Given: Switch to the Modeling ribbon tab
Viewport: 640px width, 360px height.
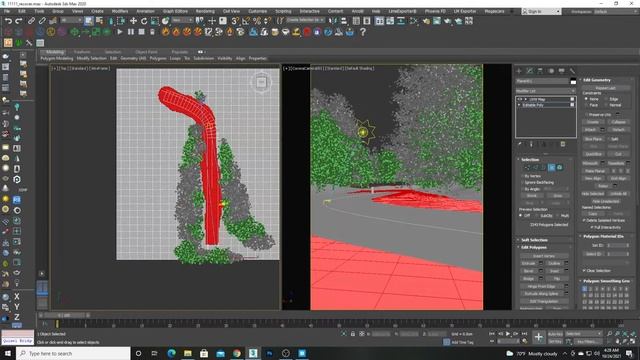Looking at the screenshot, I should [55, 52].
